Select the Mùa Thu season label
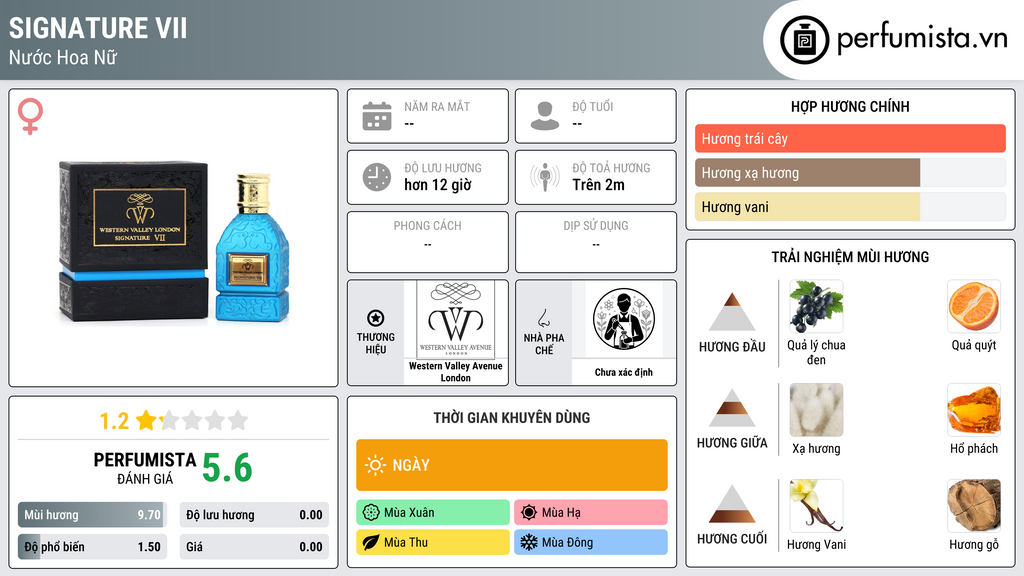Image resolution: width=1024 pixels, height=576 pixels. point(406,542)
